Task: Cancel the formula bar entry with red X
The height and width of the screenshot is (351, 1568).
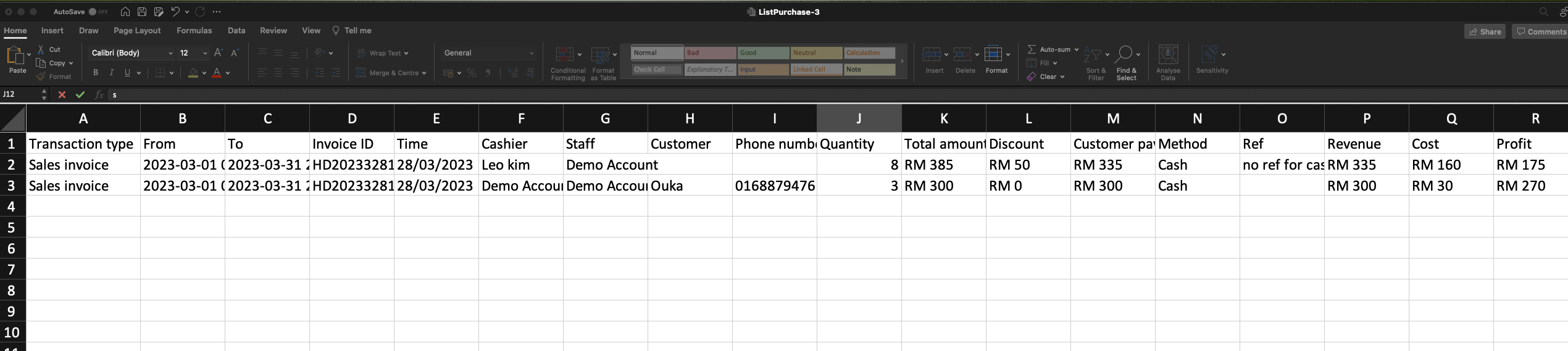Action: pyautogui.click(x=62, y=94)
